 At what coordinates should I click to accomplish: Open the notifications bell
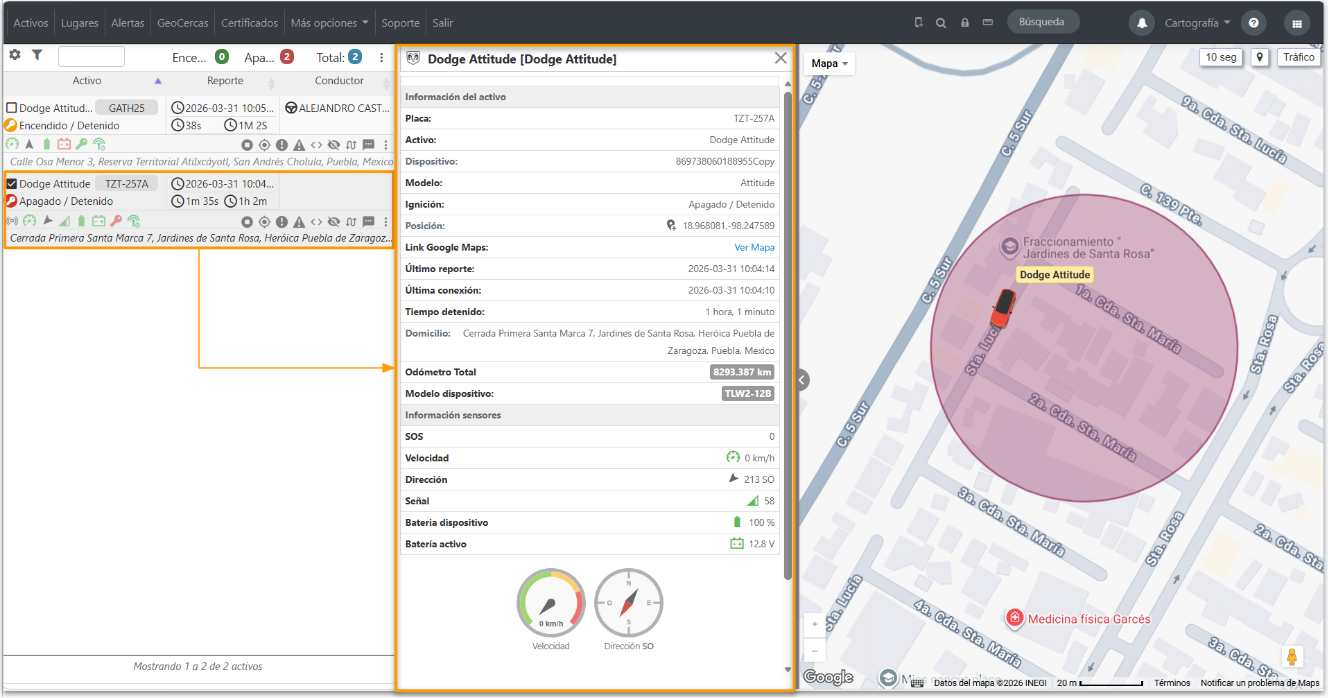coord(1141,23)
